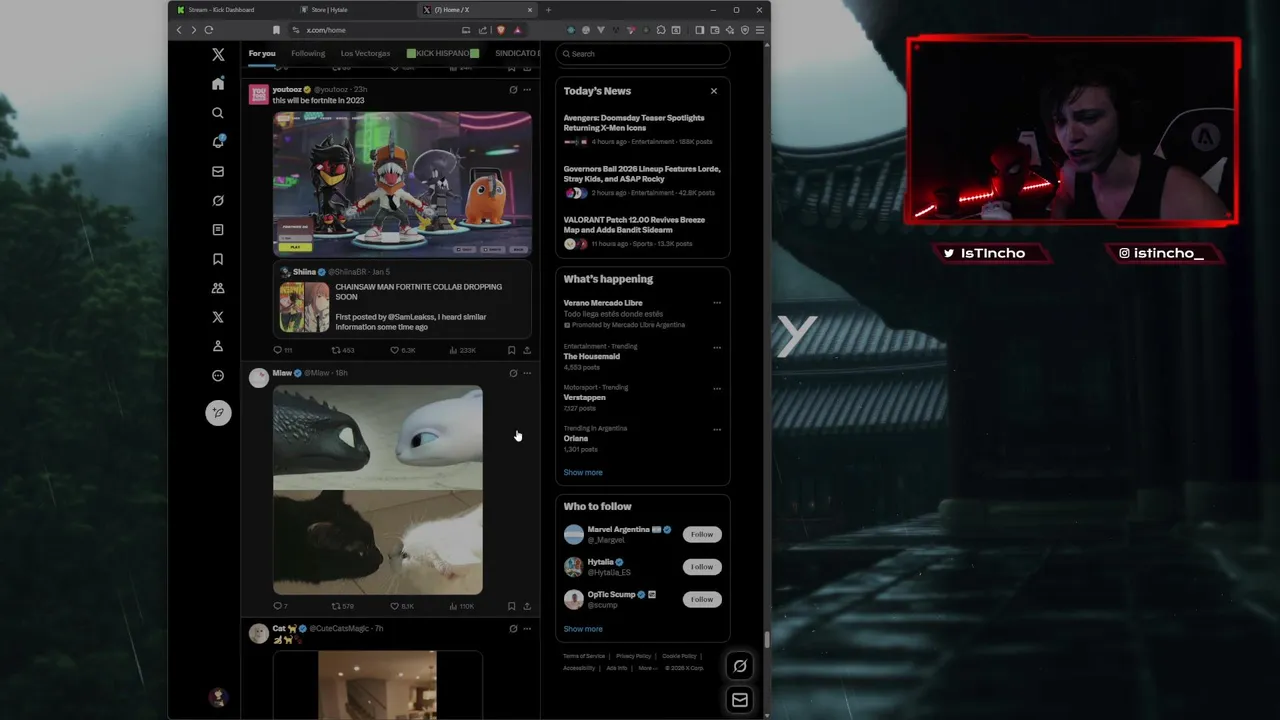Open Lists icon in sidebar
The height and width of the screenshot is (720, 1280).
click(218, 230)
